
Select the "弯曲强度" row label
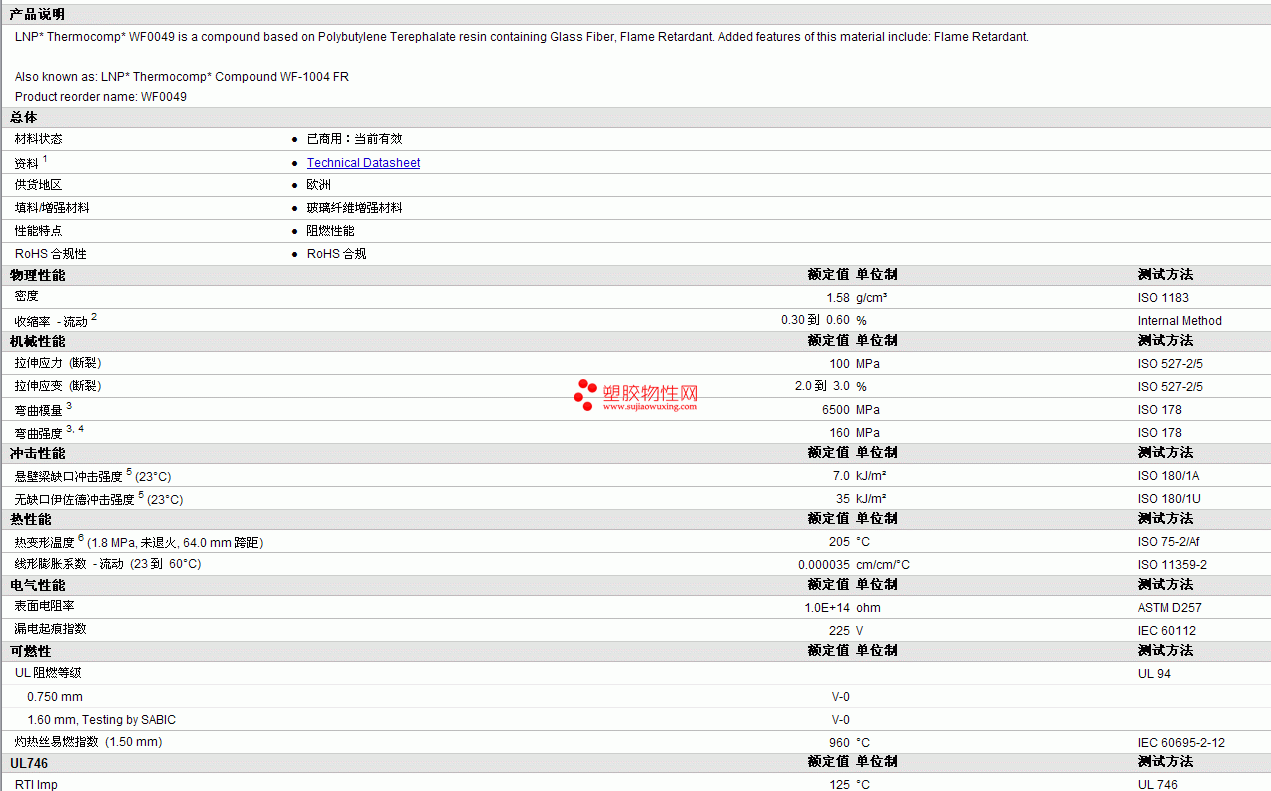tap(39, 433)
